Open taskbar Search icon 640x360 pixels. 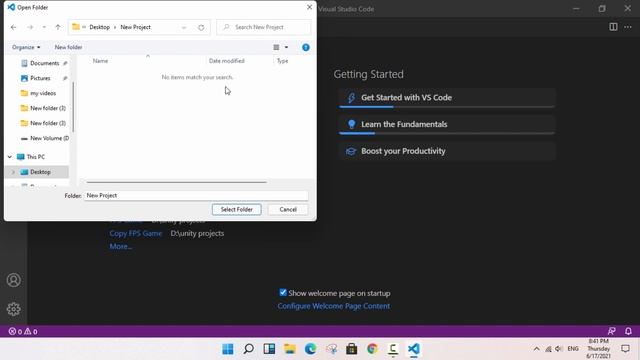248,349
